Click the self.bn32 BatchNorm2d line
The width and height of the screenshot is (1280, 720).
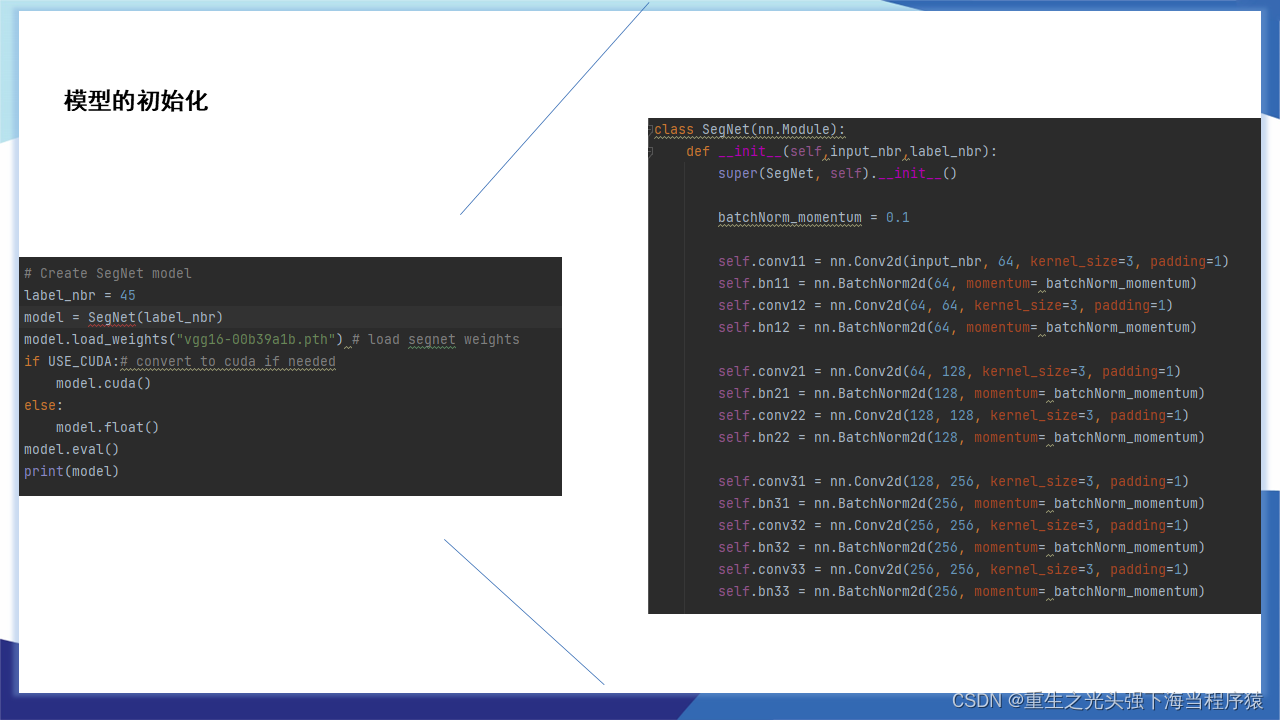pyautogui.click(x=962, y=548)
